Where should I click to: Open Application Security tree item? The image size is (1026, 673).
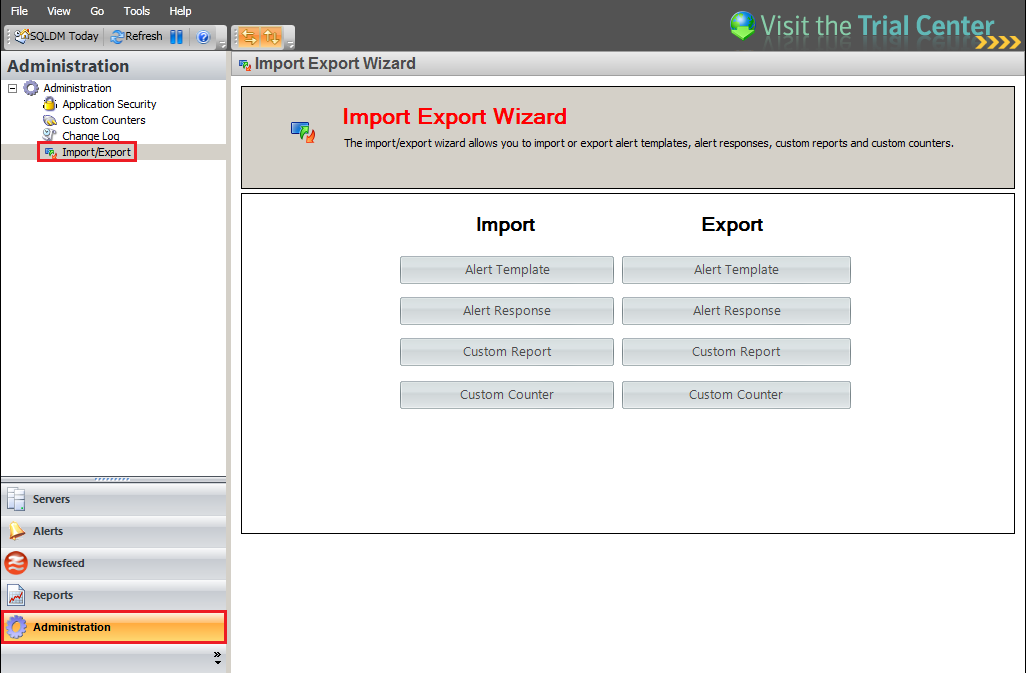coord(109,104)
